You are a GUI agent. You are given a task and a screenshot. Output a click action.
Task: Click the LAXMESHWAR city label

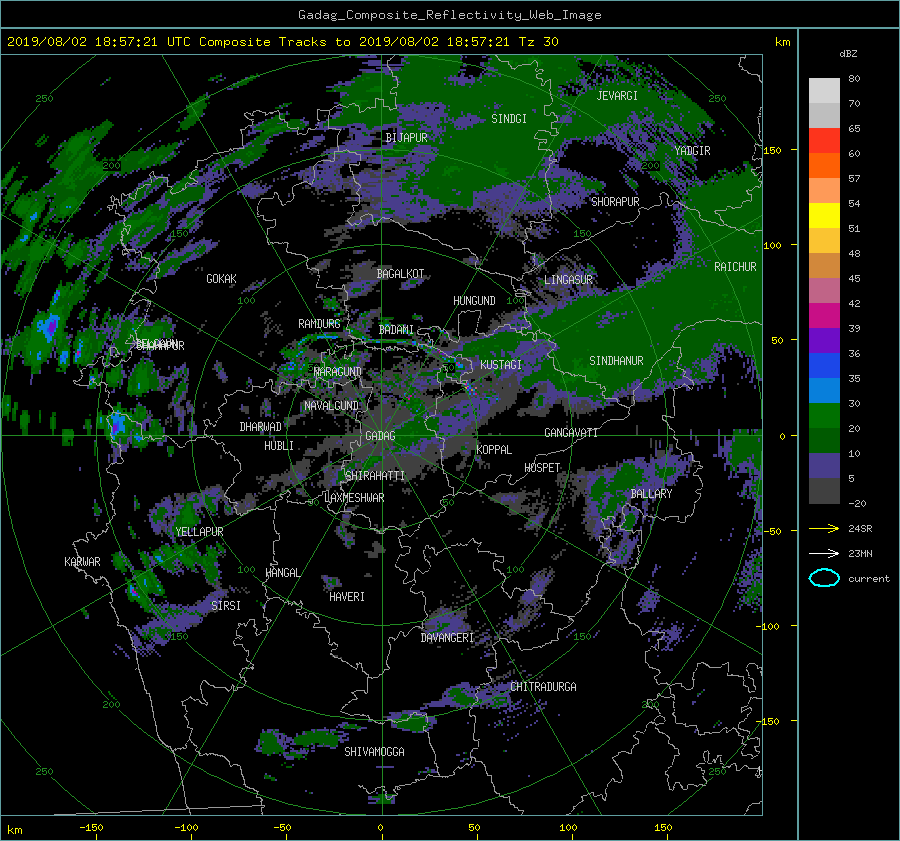coord(354,498)
